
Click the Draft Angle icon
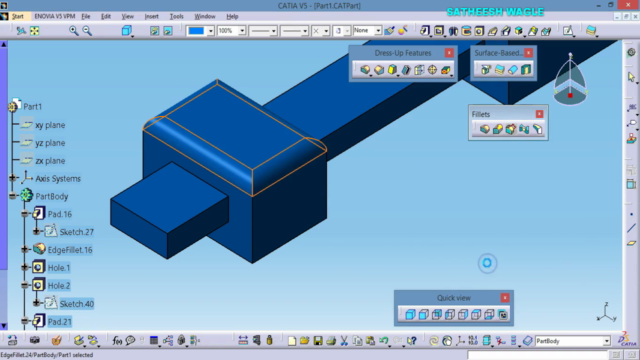(392, 70)
